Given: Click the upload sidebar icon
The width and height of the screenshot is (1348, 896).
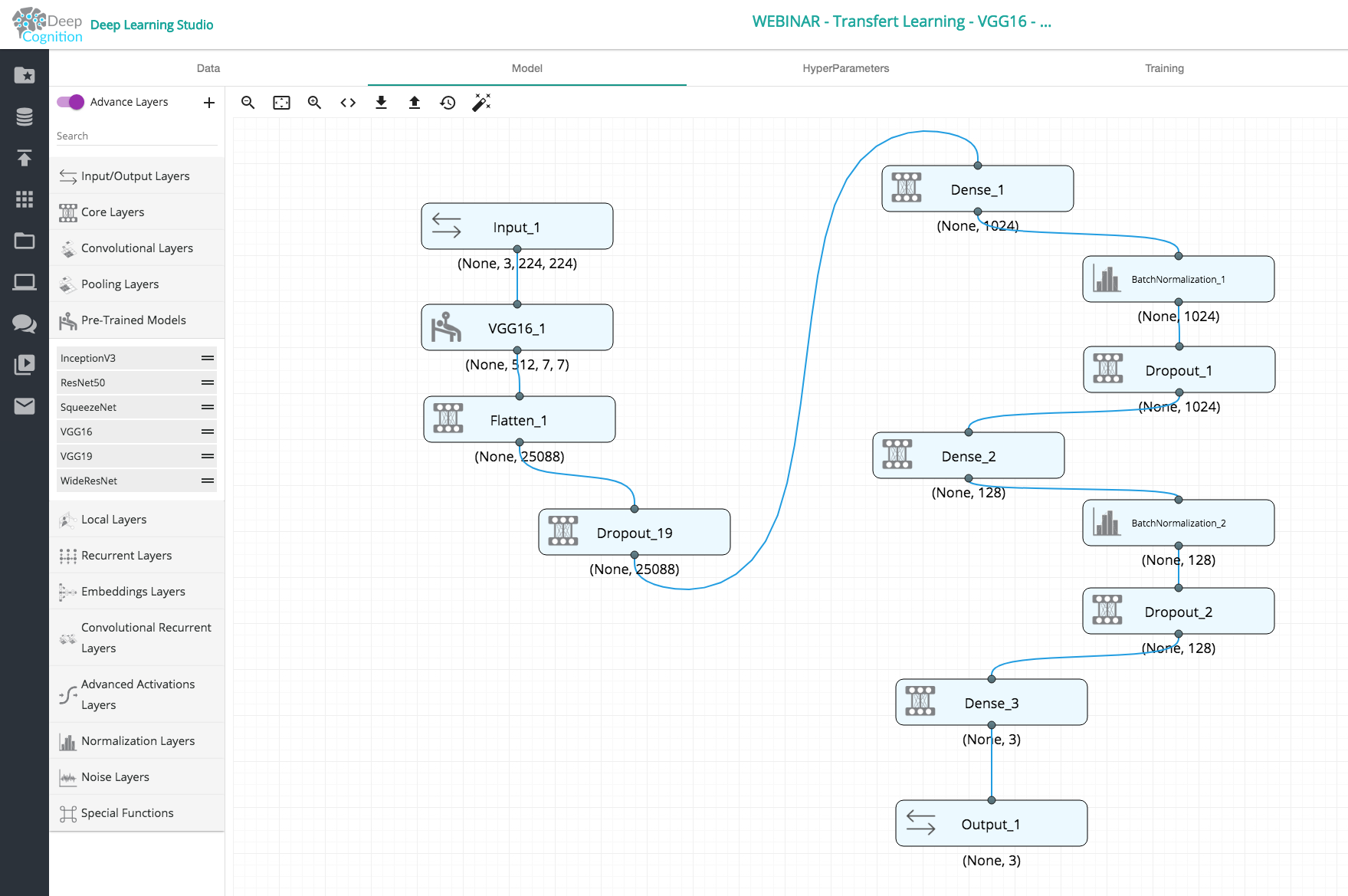Looking at the screenshot, I should pyautogui.click(x=25, y=158).
